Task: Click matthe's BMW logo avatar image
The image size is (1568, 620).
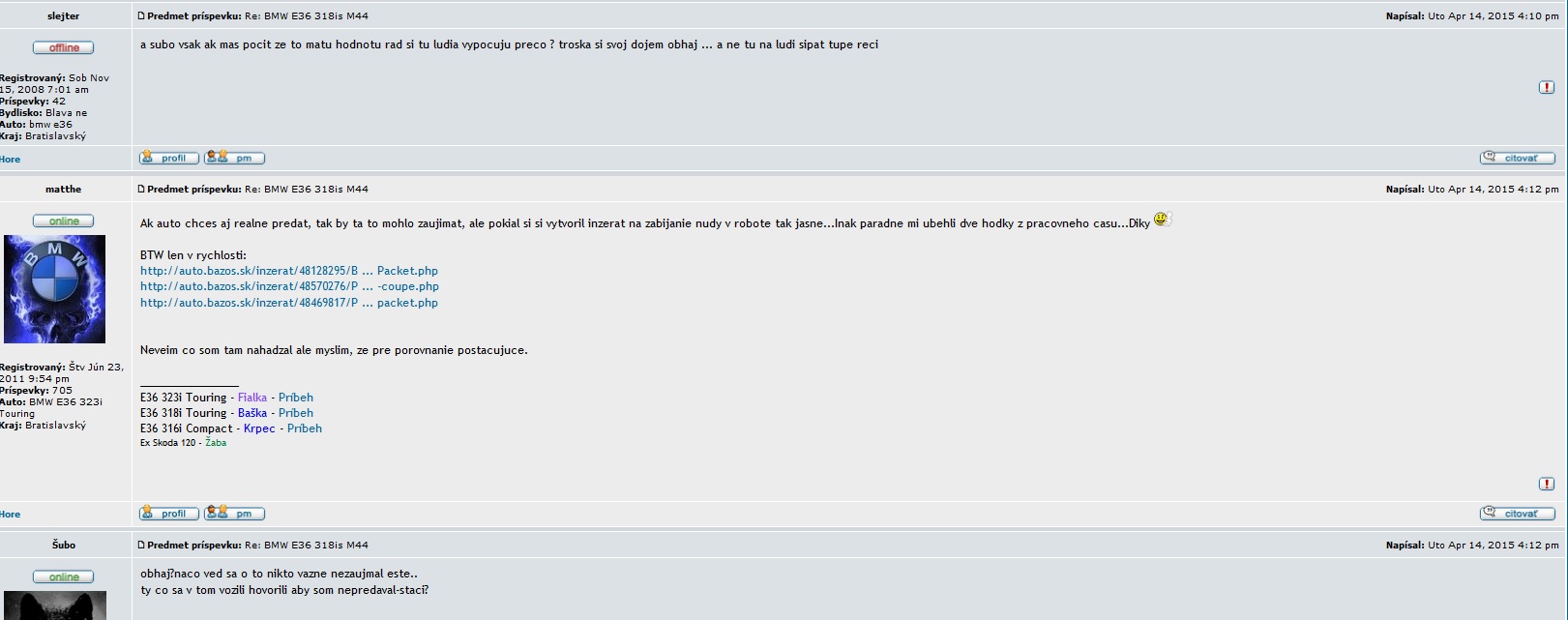Action: click(x=55, y=289)
